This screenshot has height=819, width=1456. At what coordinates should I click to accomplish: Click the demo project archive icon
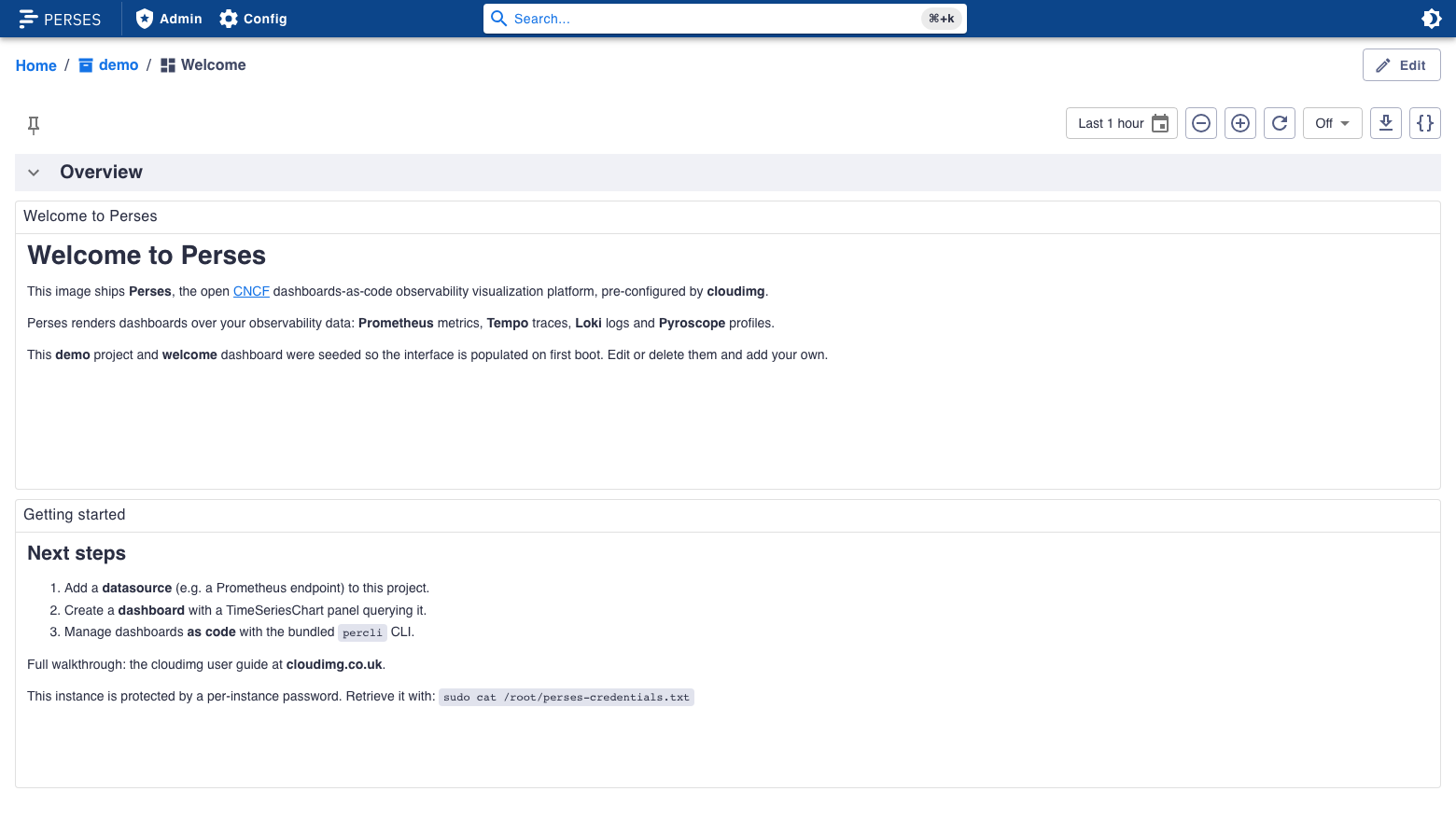tap(86, 65)
